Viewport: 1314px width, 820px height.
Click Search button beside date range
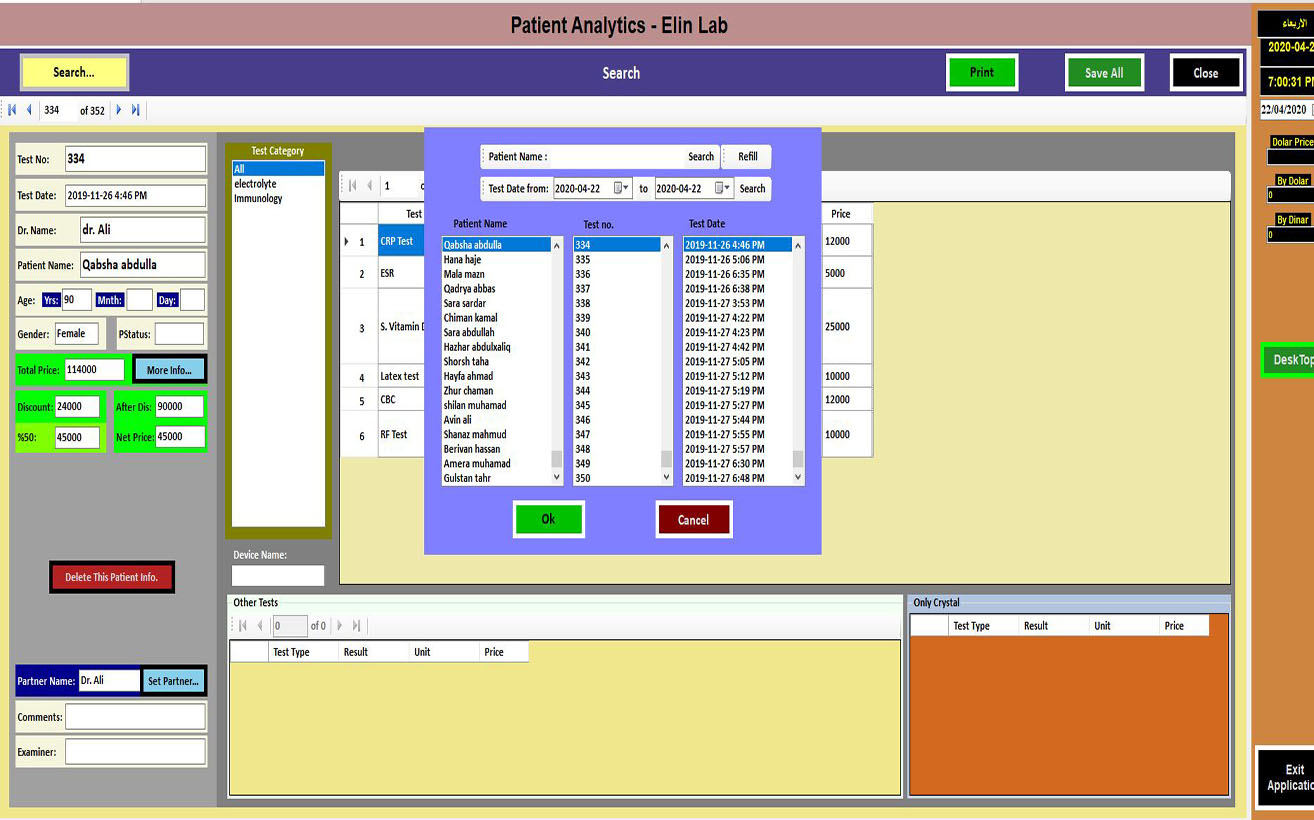752,188
